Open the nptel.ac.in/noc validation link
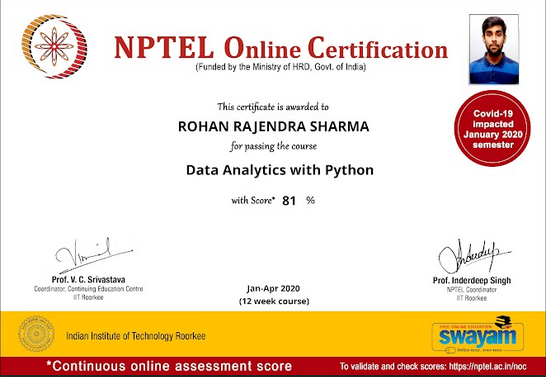This screenshot has height=377, width=546. [x=488, y=366]
